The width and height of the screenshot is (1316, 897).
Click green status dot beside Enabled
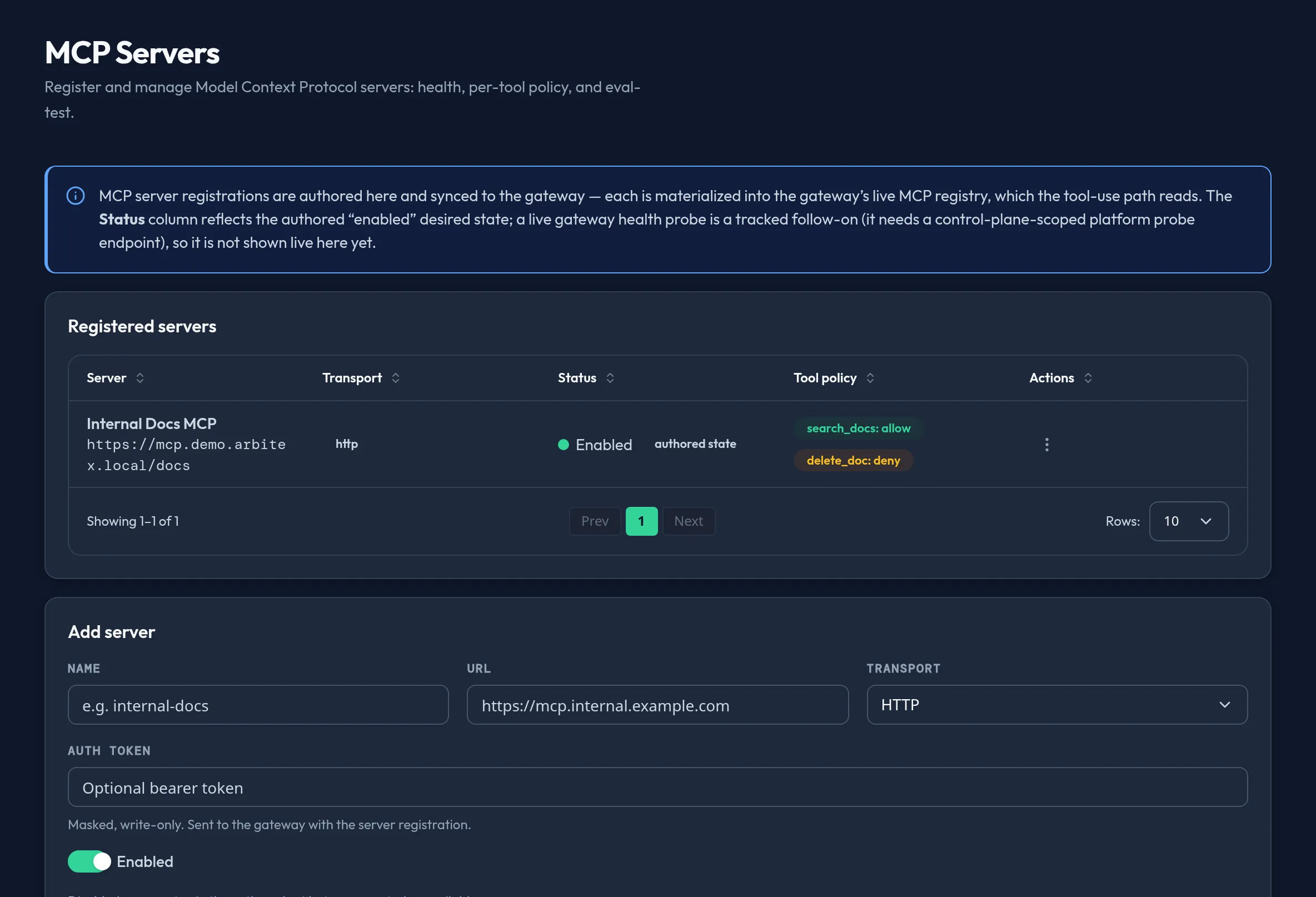563,445
